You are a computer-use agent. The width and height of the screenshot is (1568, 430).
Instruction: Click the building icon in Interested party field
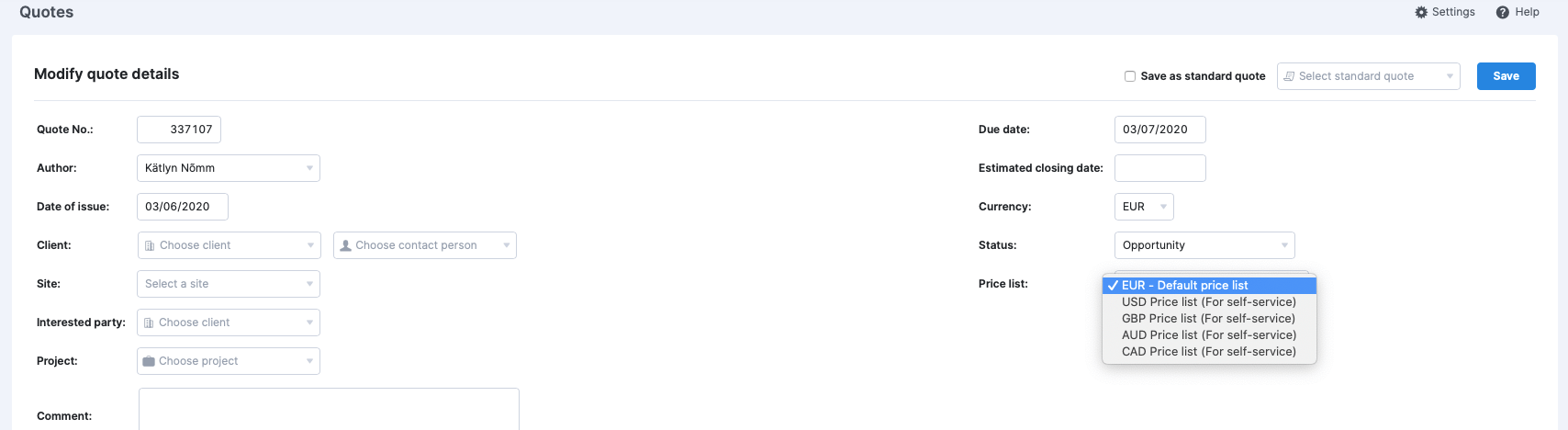pos(149,322)
